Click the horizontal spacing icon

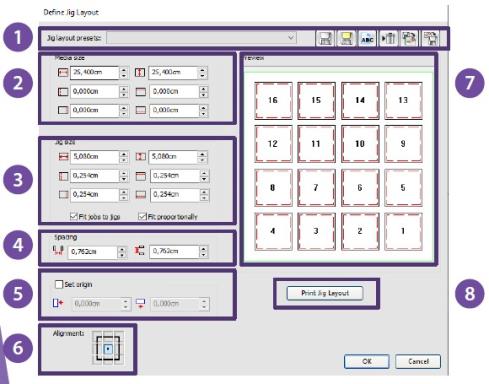tap(58, 251)
